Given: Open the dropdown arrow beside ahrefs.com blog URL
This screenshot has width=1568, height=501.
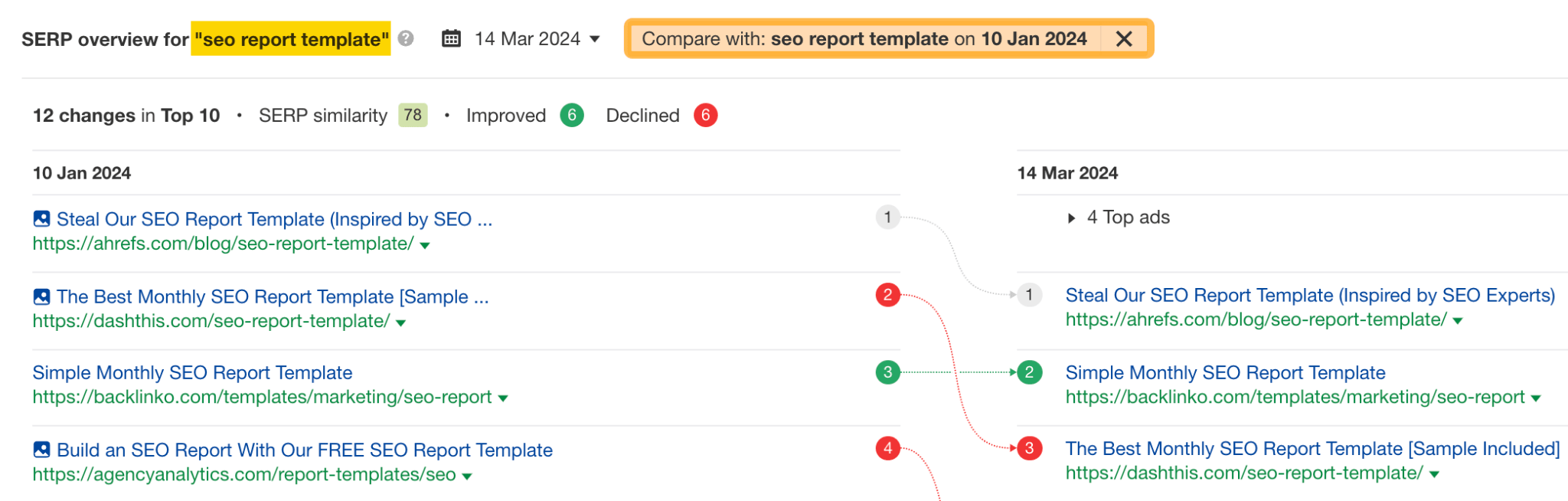Looking at the screenshot, I should point(426,245).
